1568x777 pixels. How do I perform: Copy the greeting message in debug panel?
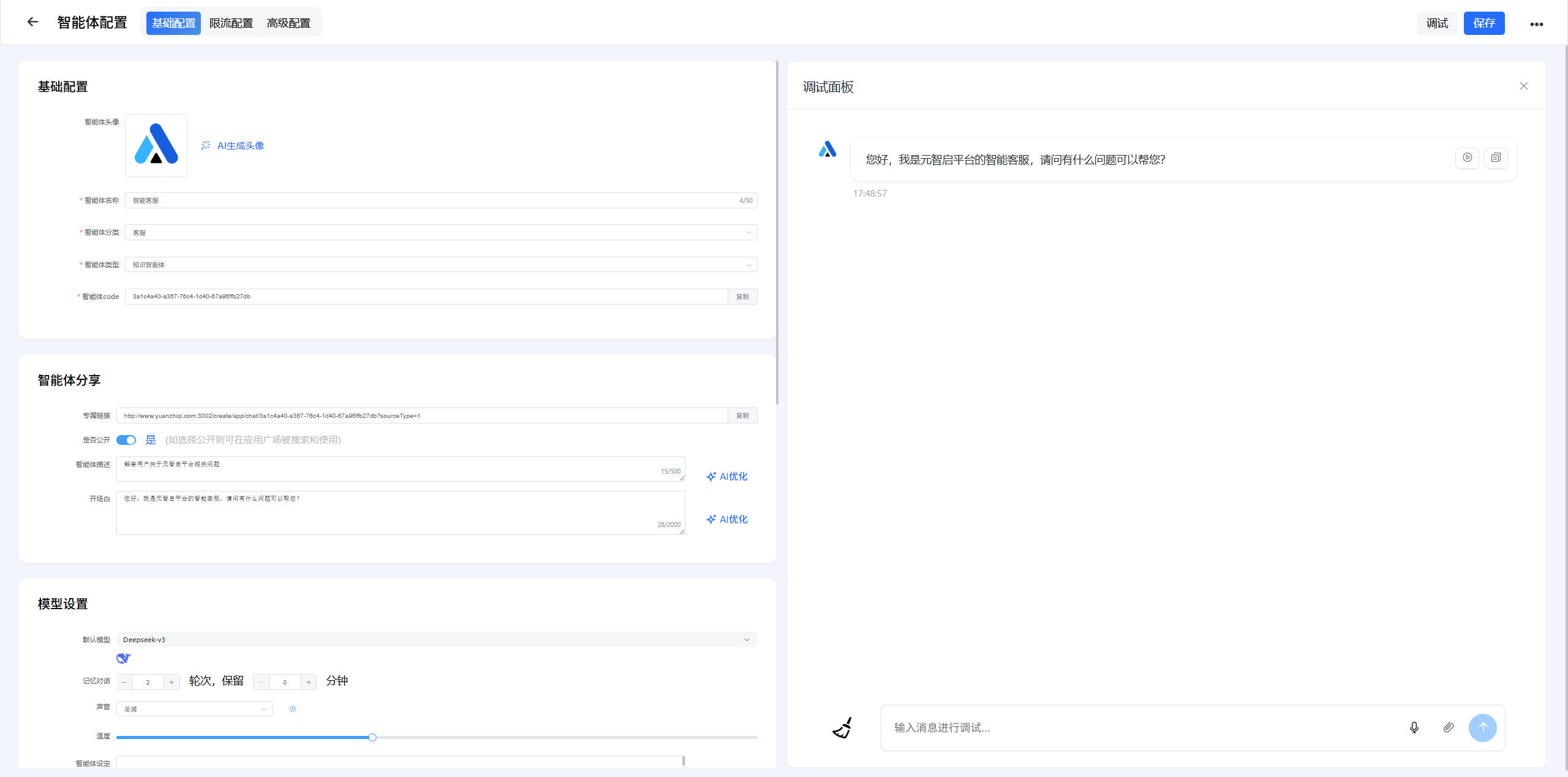coord(1495,157)
